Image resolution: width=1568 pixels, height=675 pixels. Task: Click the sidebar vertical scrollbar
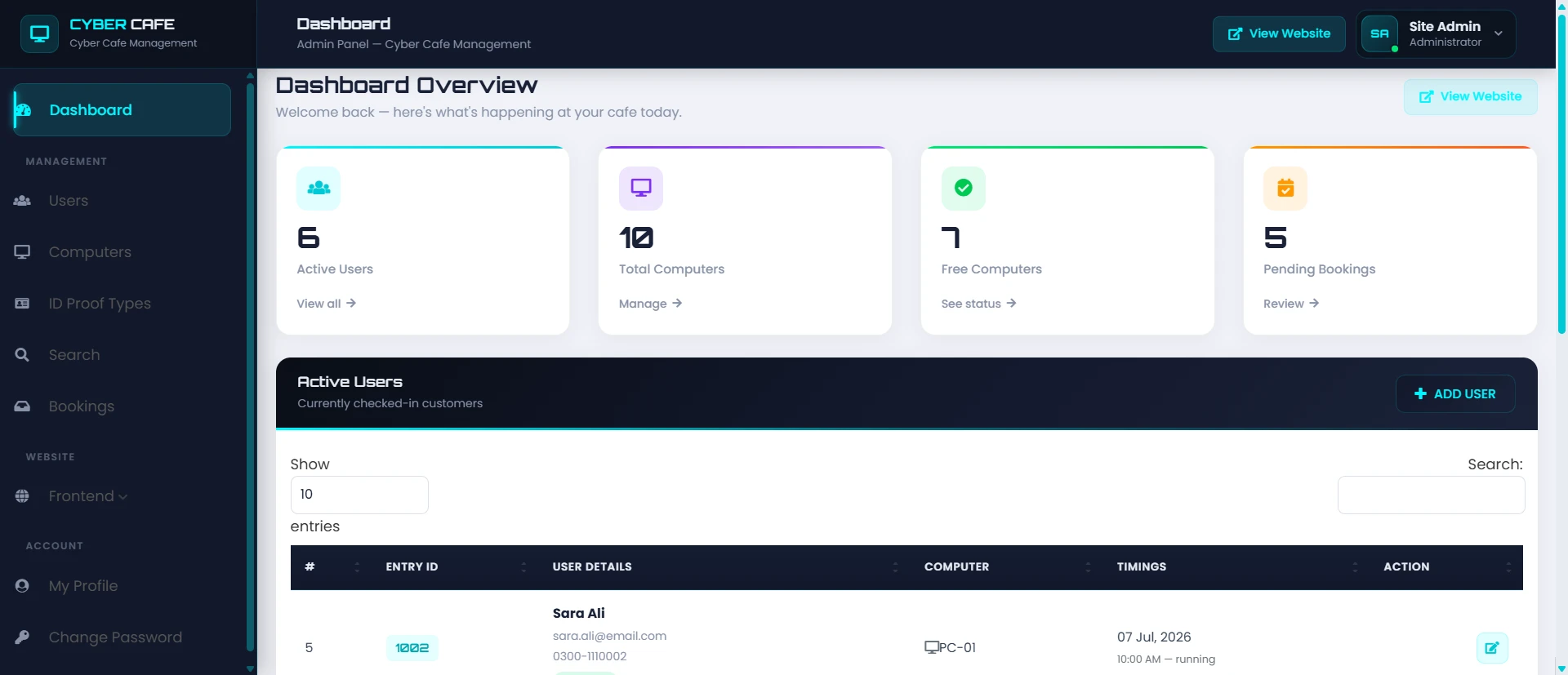[x=250, y=367]
